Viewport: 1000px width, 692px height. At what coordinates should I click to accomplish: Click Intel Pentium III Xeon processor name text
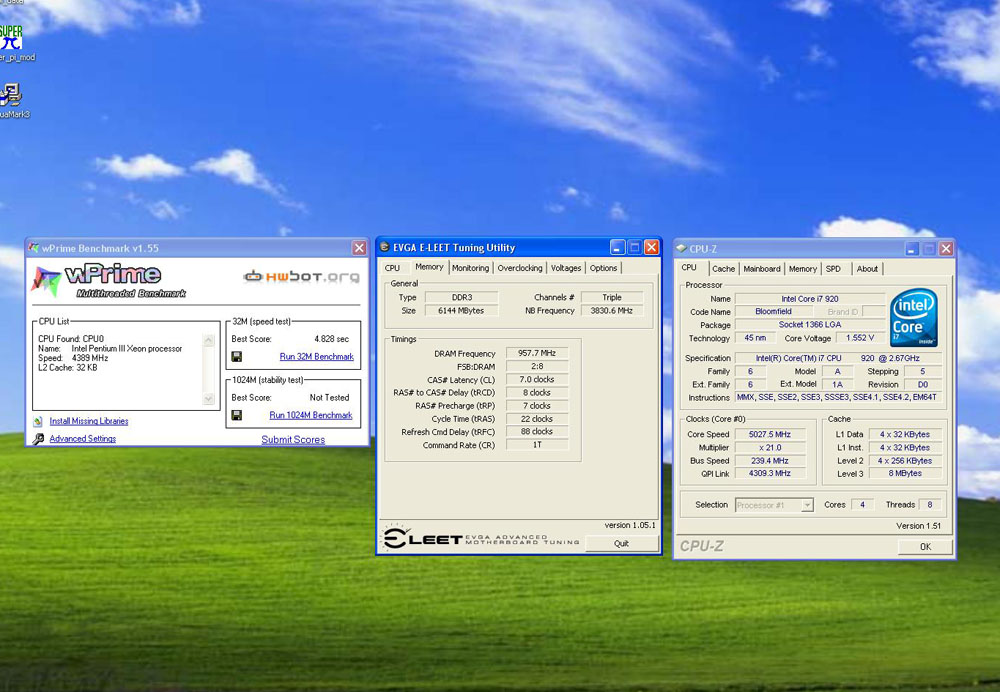pyautogui.click(x=127, y=349)
